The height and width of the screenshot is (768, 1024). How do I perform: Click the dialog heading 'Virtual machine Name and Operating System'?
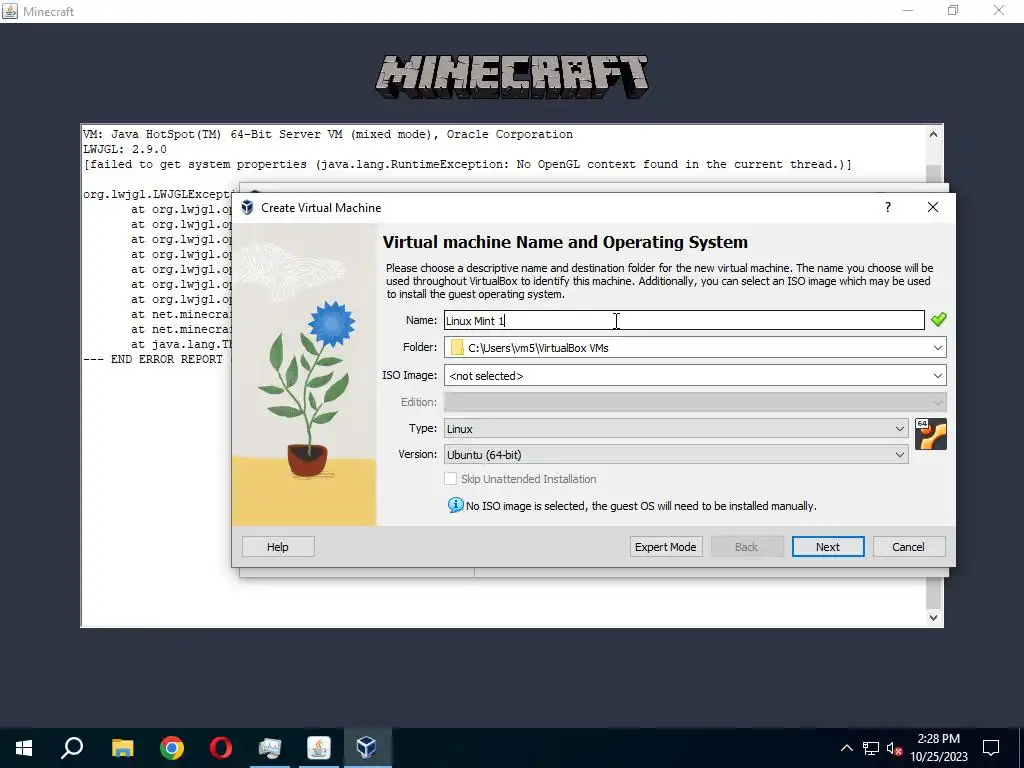coord(565,242)
